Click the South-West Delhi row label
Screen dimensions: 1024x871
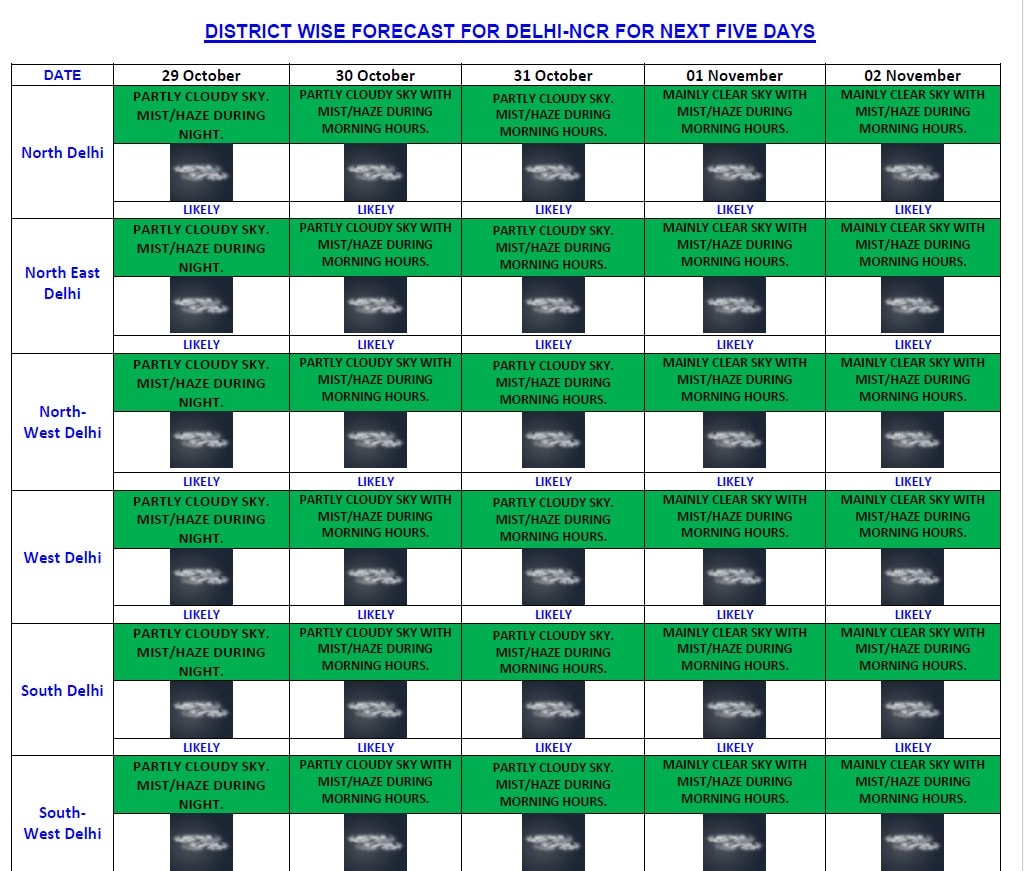click(x=62, y=823)
